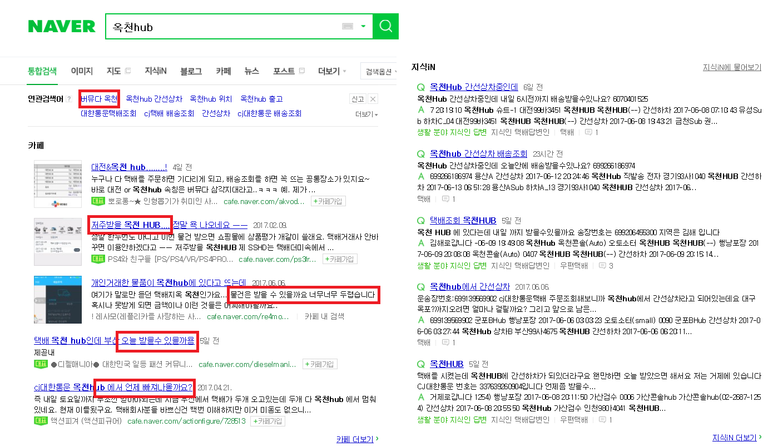The height and width of the screenshot is (447, 768).
Task: Go to the 카페 tab
Action: click(x=223, y=71)
